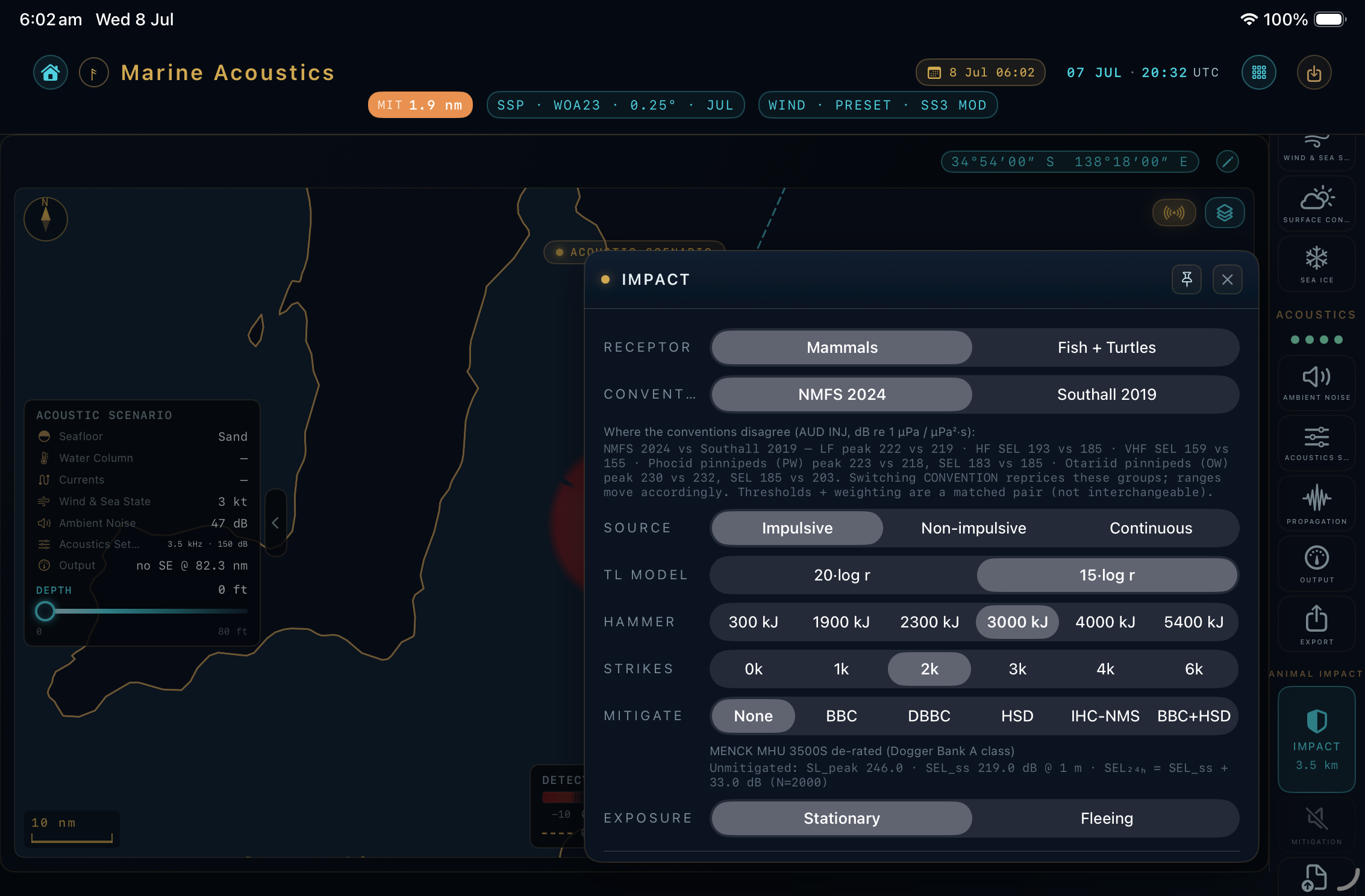
Task: Click the Depth slider handle
Action: tap(45, 611)
